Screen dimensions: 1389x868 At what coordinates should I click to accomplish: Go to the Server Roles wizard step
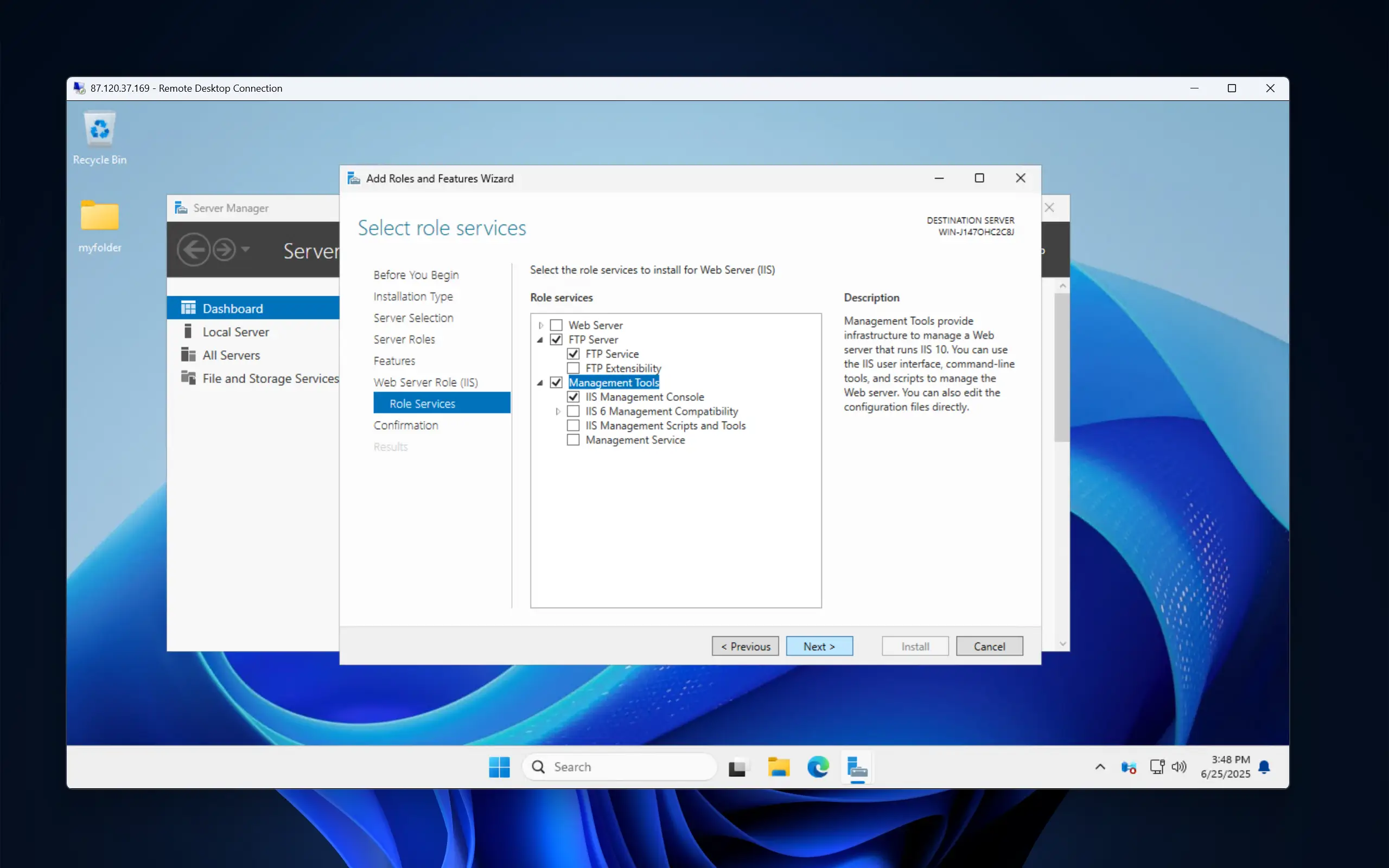pos(404,339)
